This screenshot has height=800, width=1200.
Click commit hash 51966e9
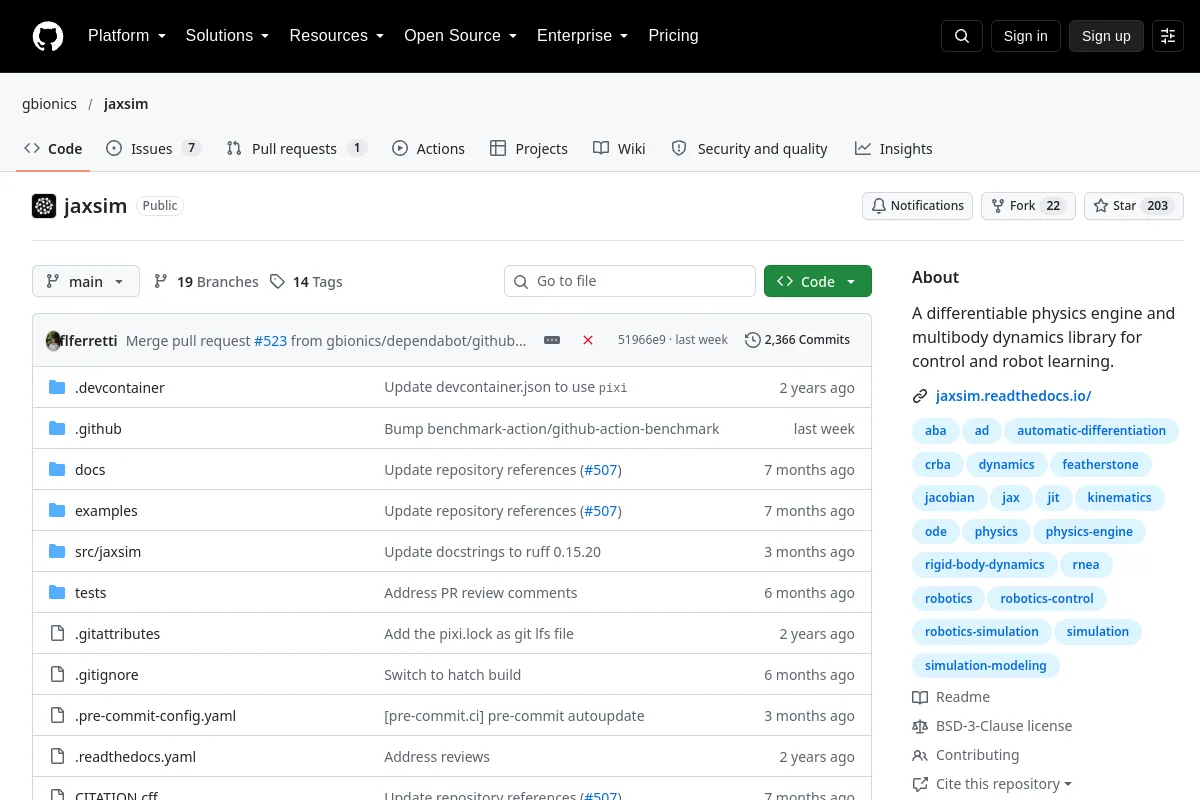pos(641,340)
